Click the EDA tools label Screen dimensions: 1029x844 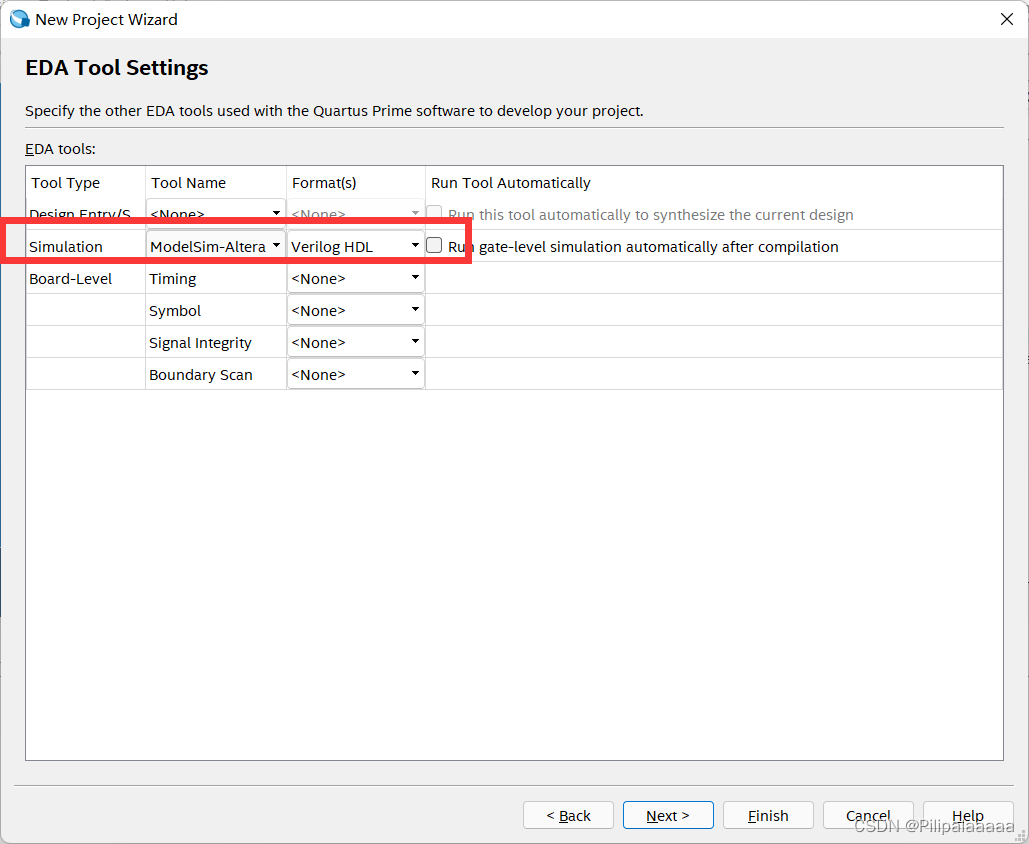(x=60, y=149)
